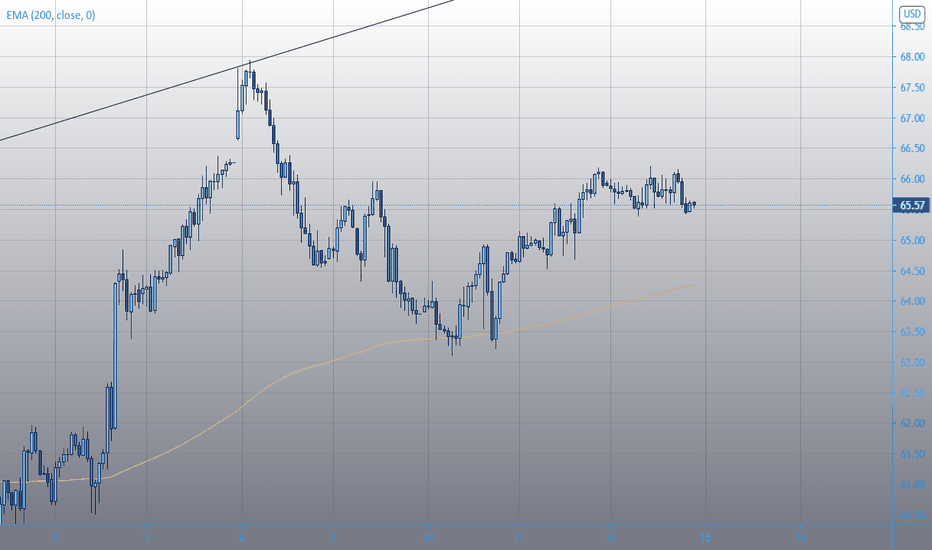Click date label 16 on time axis
The width and height of the screenshot is (932, 550).
coord(801,537)
